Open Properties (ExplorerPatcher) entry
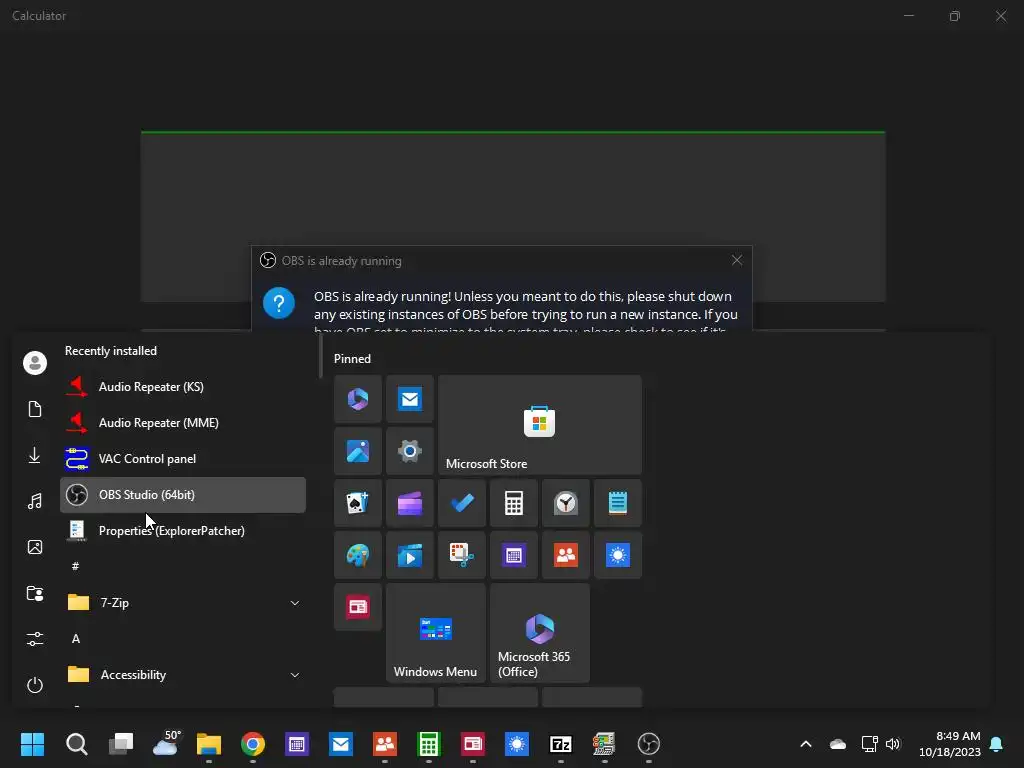 tap(183, 531)
